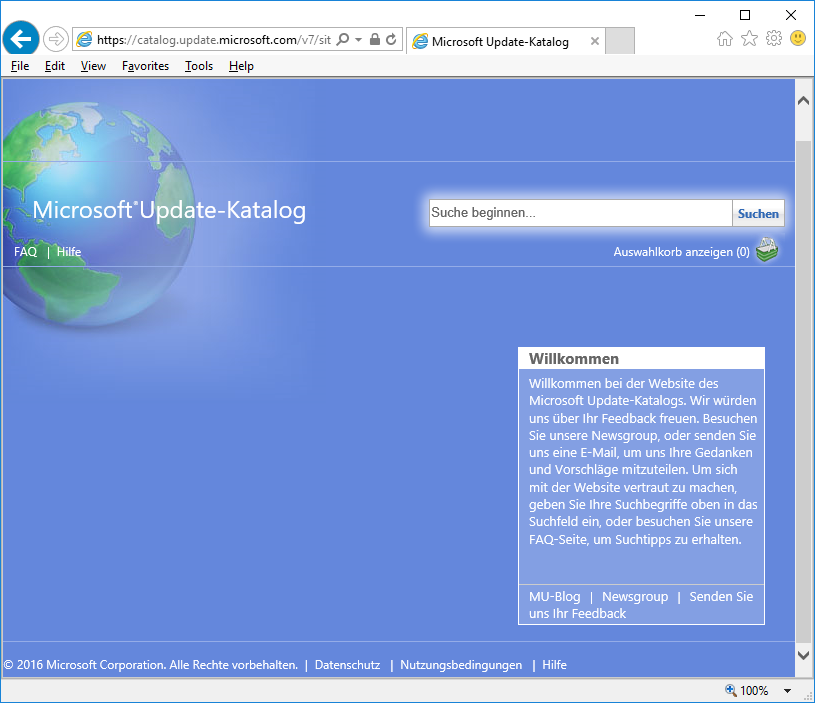Click the security lock icon
The width and height of the screenshot is (815, 703).
375,39
